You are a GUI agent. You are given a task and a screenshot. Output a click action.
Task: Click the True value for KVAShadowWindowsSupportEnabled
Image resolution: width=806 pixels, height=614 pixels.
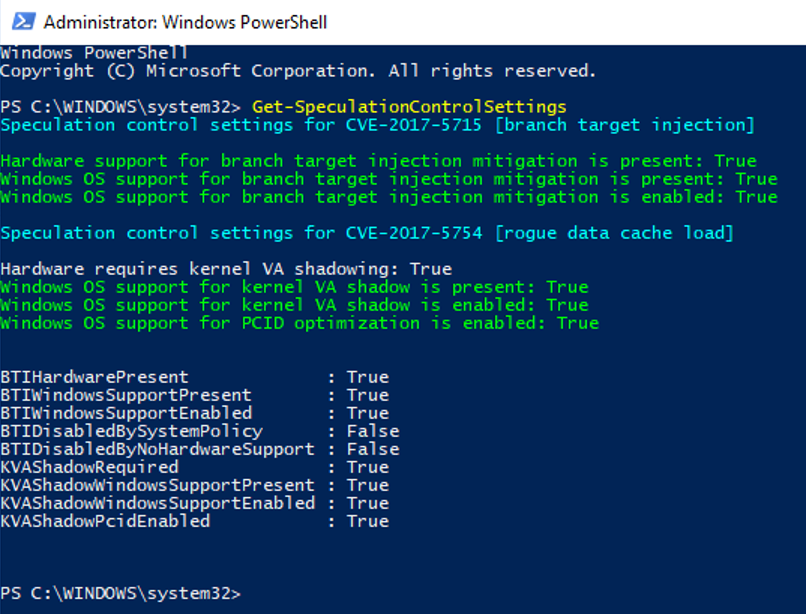(x=367, y=503)
